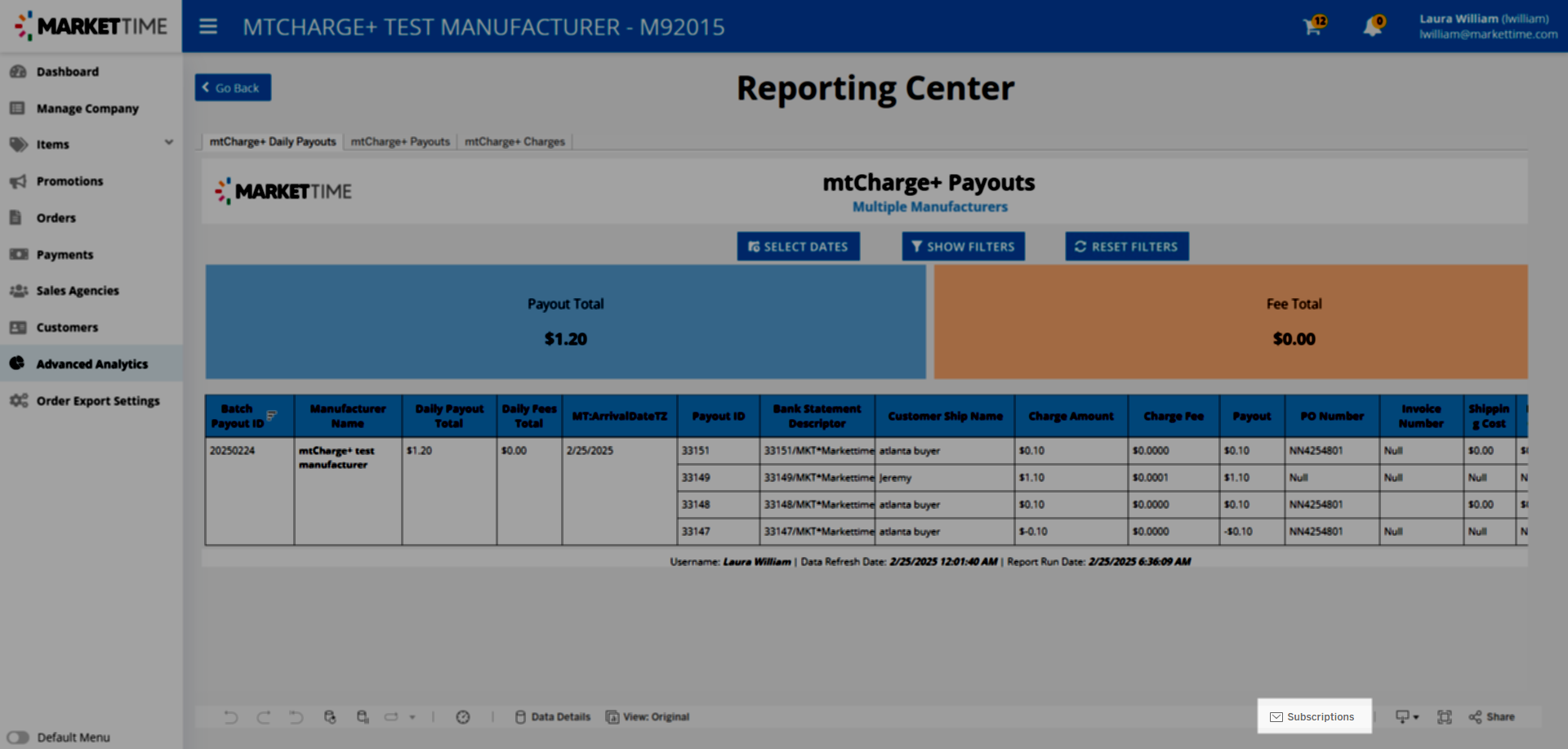Click the Items tag icon
The width and height of the screenshot is (1568, 749).
pos(18,145)
